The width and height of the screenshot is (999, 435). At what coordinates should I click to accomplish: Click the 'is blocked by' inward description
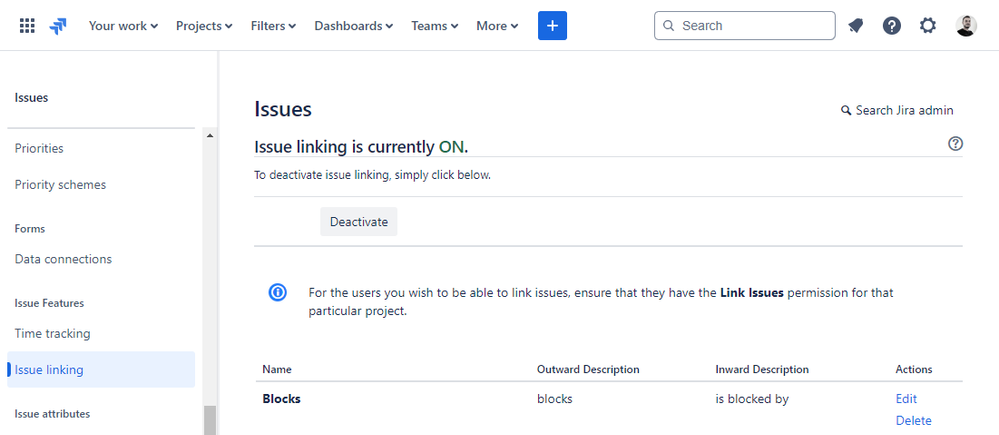(x=752, y=399)
